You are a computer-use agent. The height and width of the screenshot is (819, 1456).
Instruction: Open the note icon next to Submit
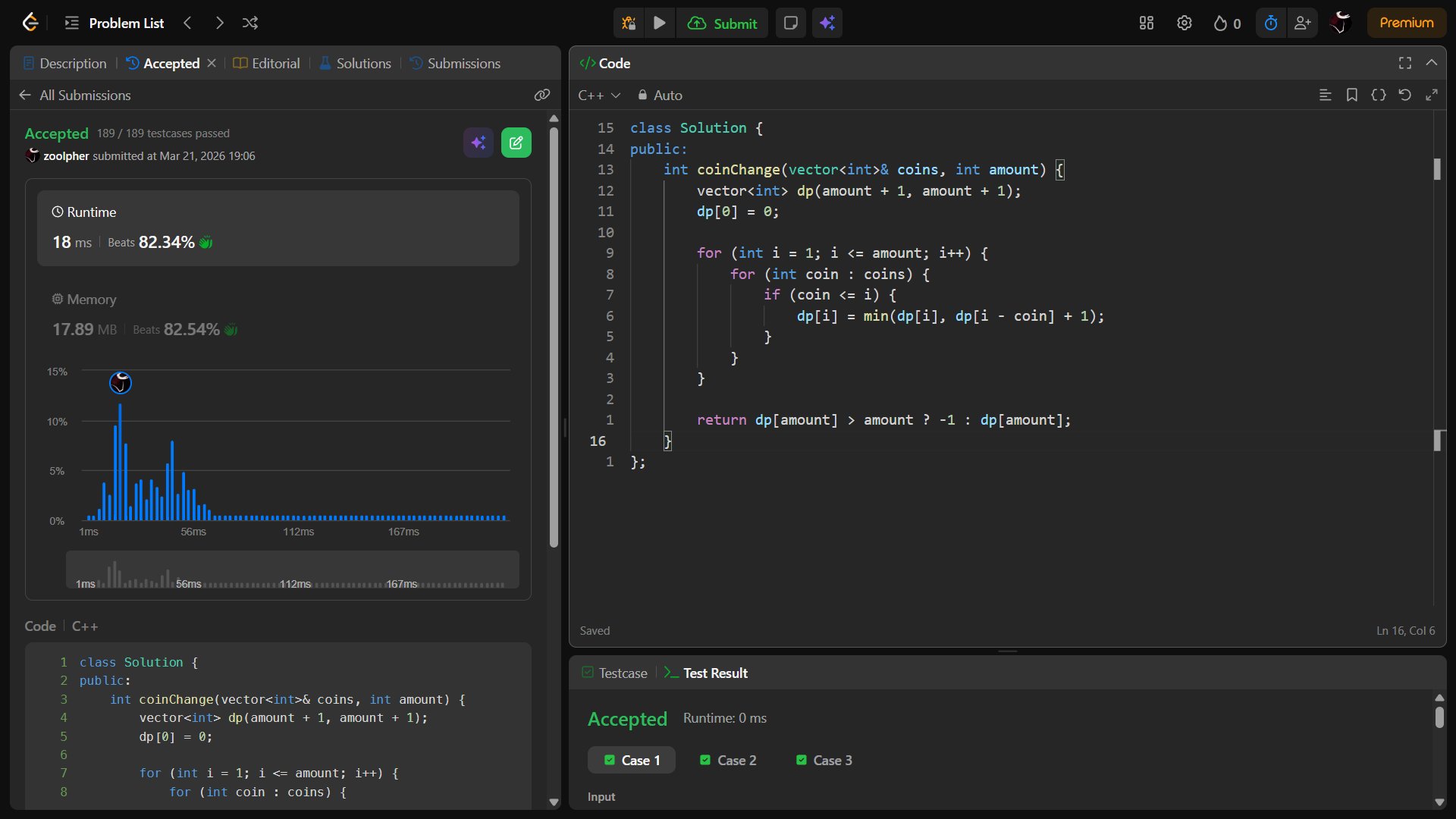790,23
